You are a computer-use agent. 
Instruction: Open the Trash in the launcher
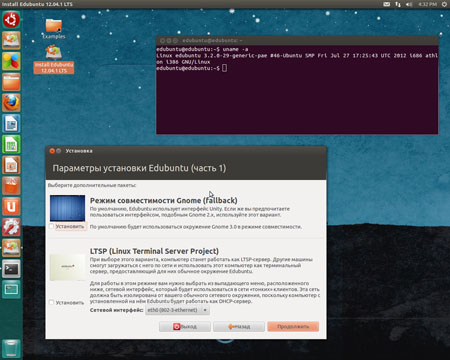click(11, 349)
